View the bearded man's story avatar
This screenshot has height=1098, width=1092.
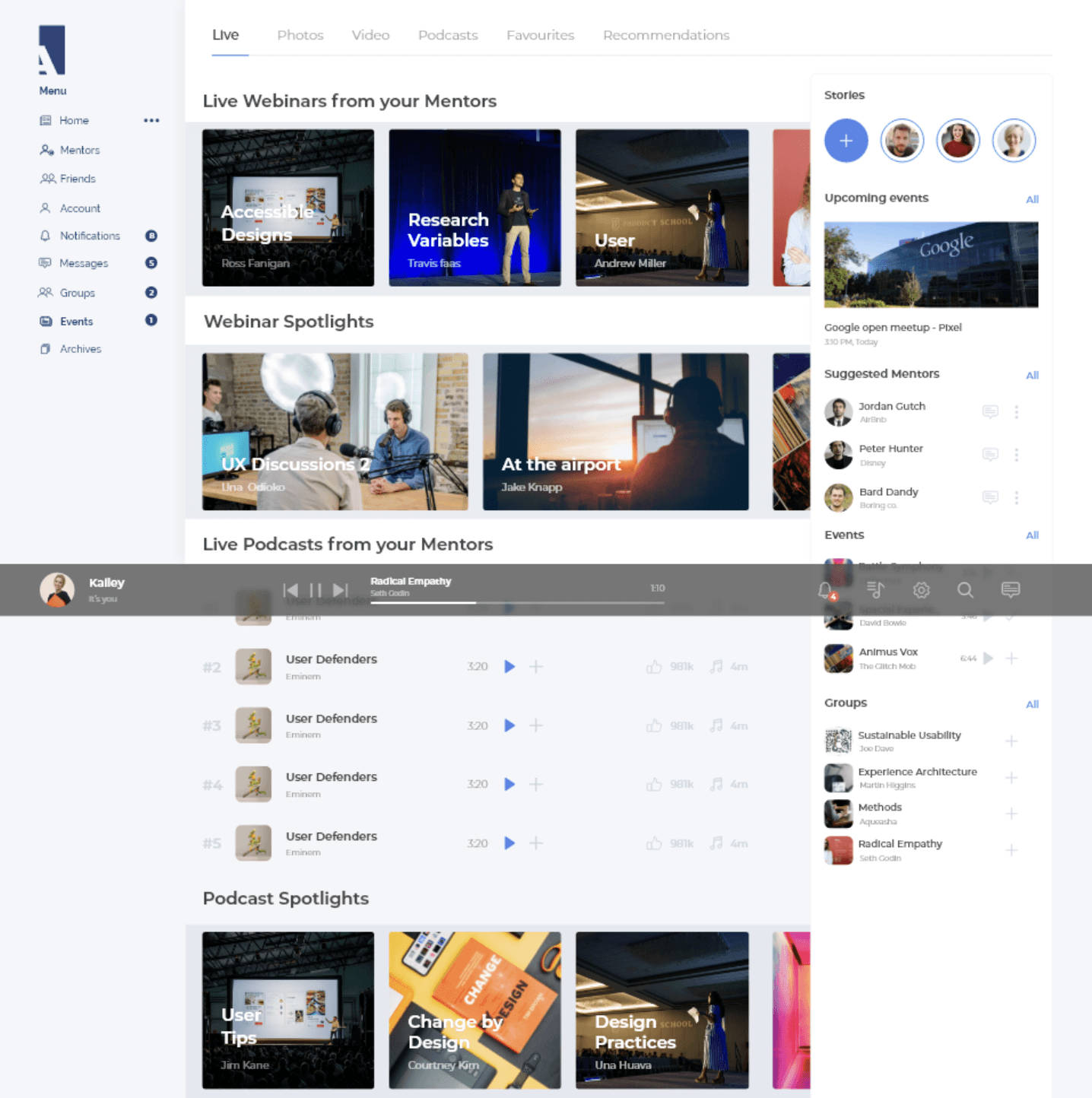902,141
